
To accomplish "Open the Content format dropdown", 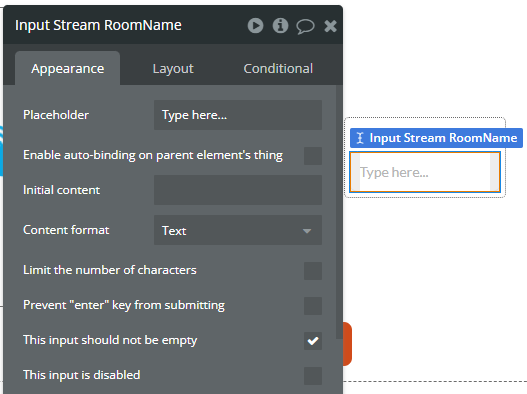I will point(238,230).
